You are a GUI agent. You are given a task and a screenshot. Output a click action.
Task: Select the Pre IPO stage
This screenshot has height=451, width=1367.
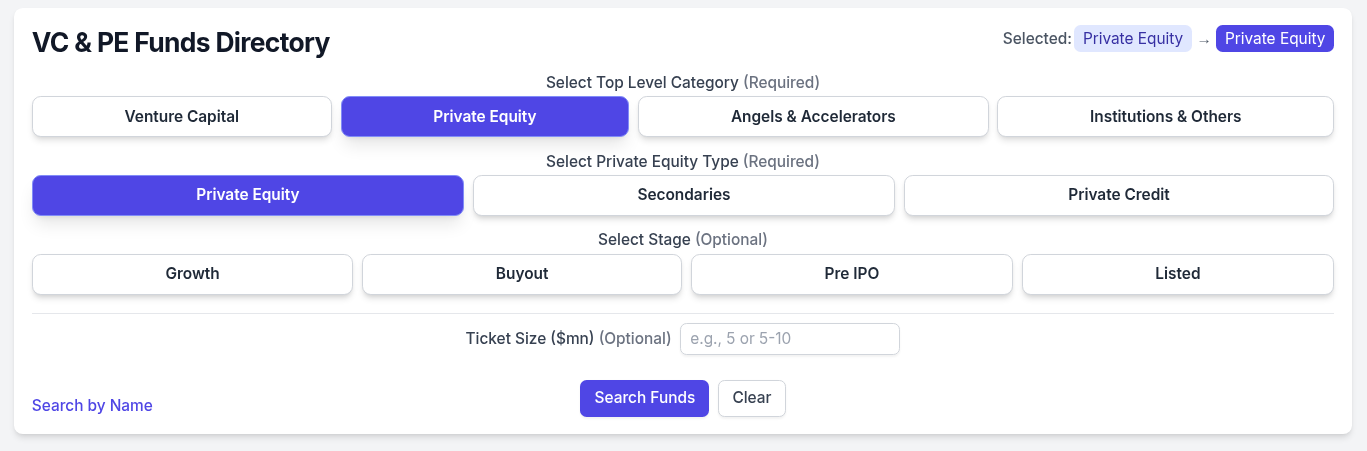851,274
